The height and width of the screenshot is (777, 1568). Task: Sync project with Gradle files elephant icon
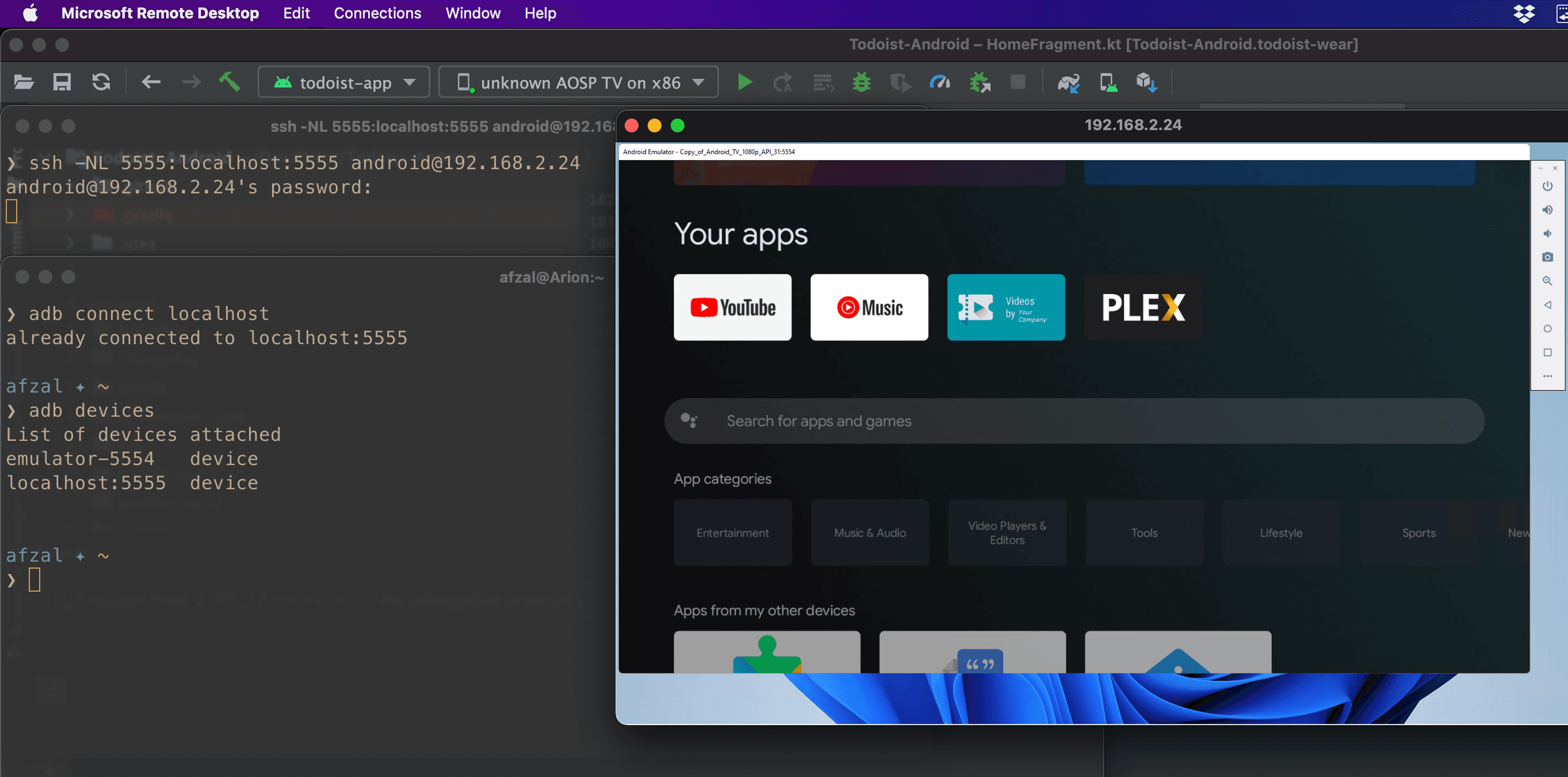[1069, 82]
